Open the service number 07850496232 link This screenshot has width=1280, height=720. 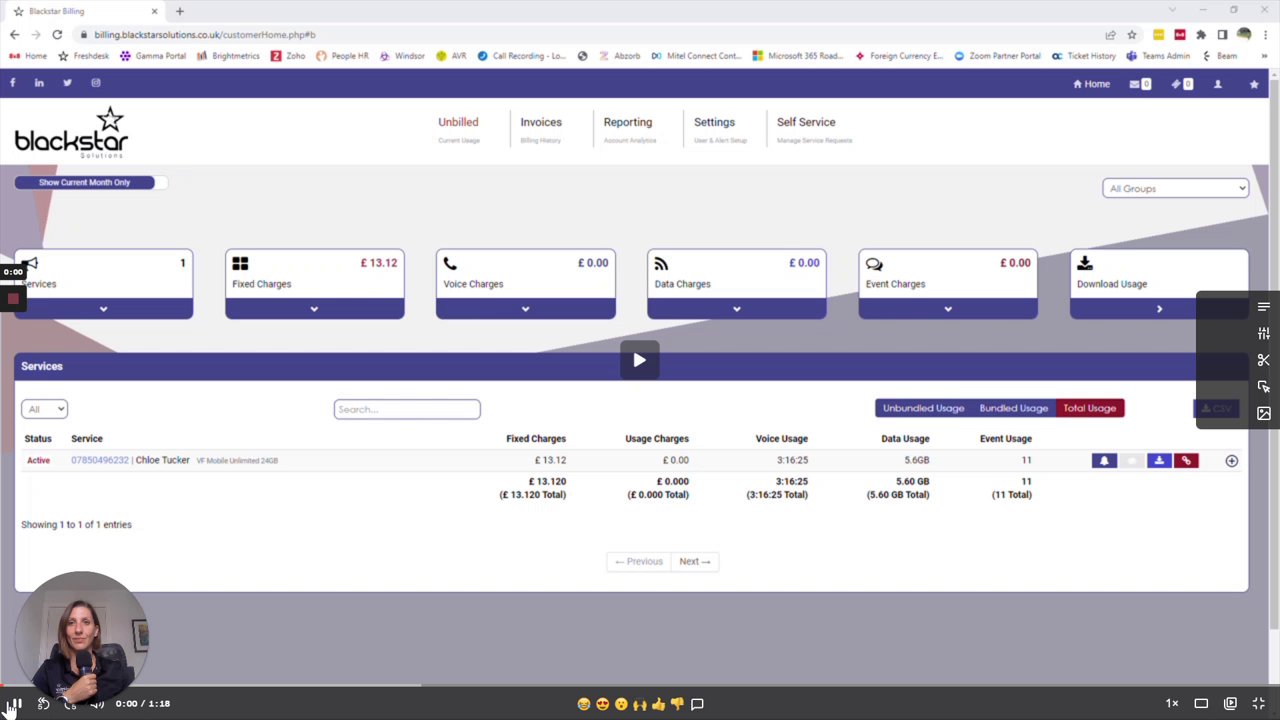pos(100,460)
